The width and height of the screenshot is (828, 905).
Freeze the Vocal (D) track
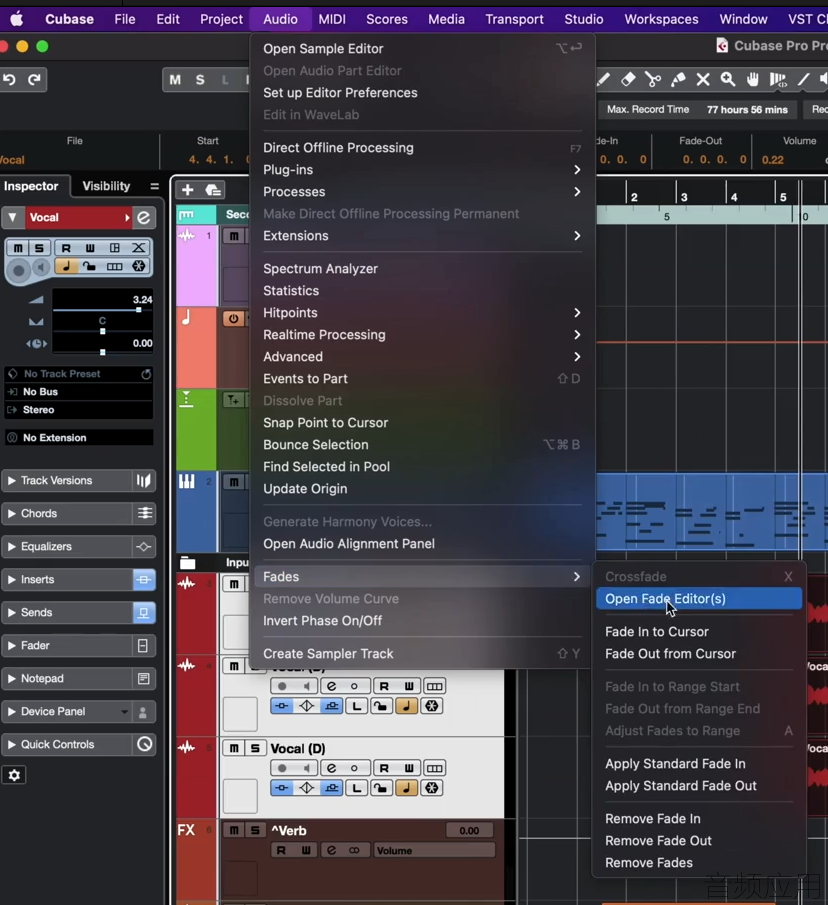(x=432, y=788)
